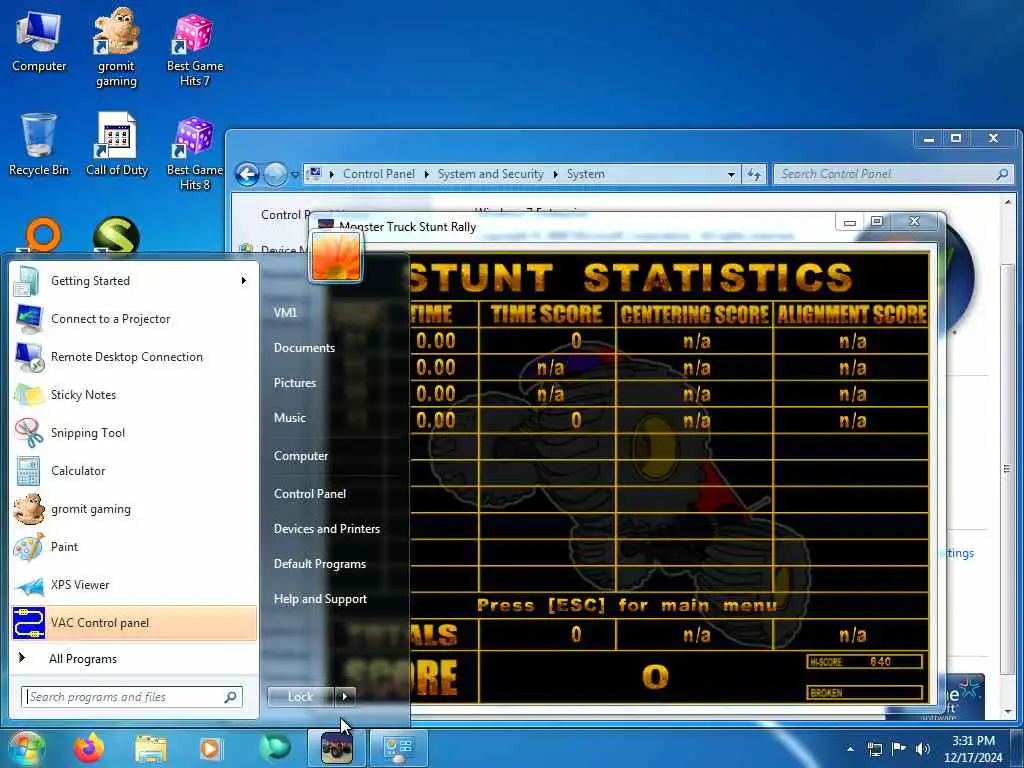This screenshot has height=768, width=1024.
Task: Open address bar history dropdown in Control Panel
Action: click(x=731, y=174)
